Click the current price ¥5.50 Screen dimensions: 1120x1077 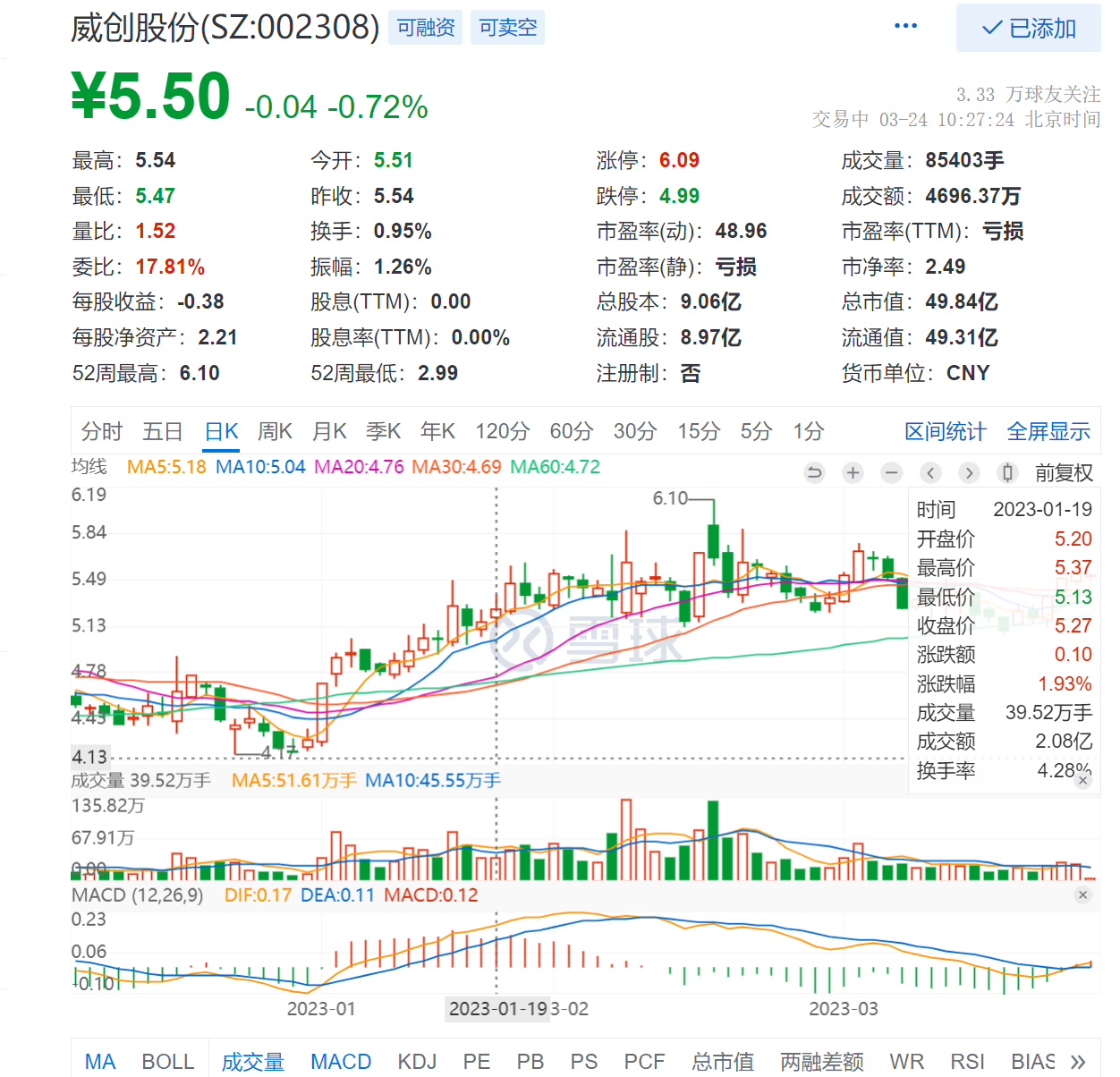coord(151,96)
